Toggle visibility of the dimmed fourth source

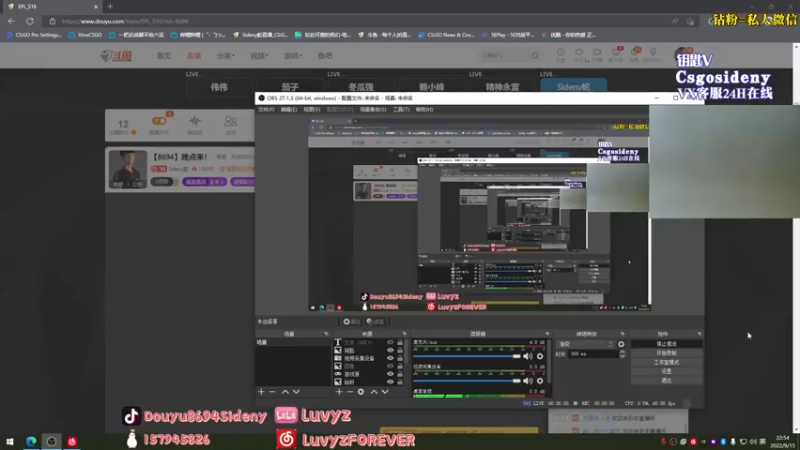click(x=390, y=366)
